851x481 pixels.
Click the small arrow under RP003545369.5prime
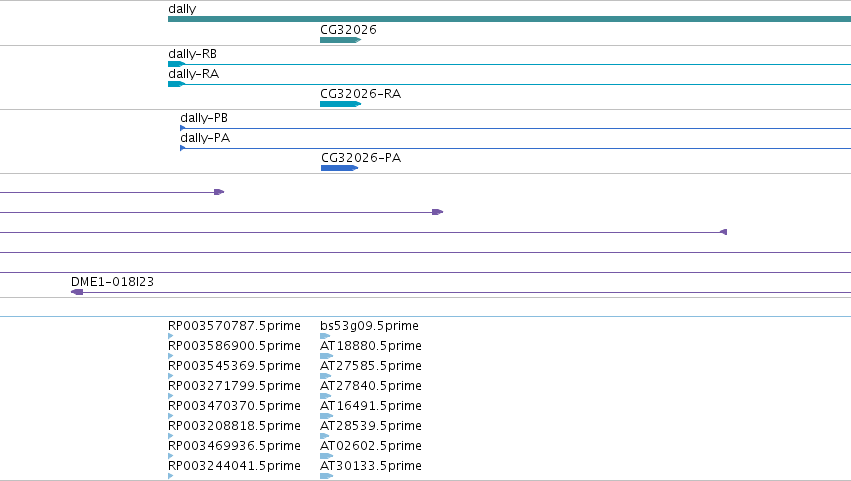[x=170, y=376]
